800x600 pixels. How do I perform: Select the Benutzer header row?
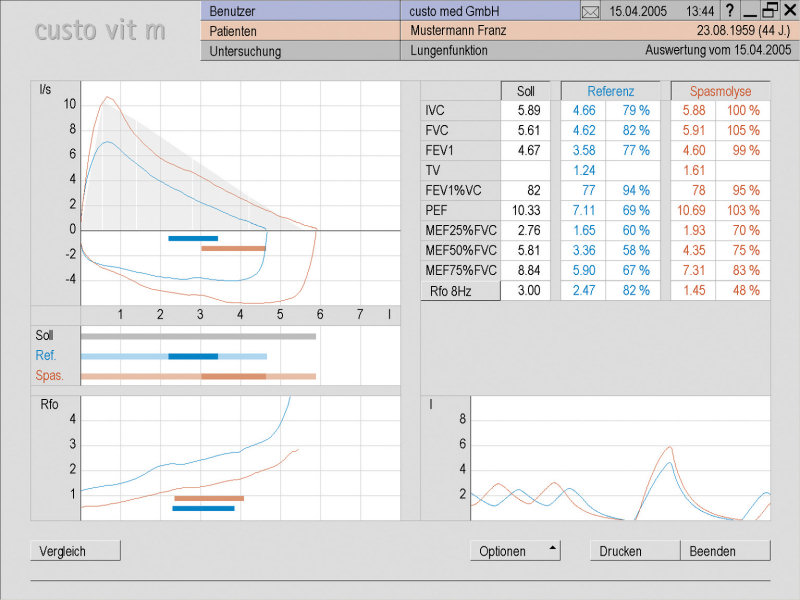pyautogui.click(x=300, y=11)
